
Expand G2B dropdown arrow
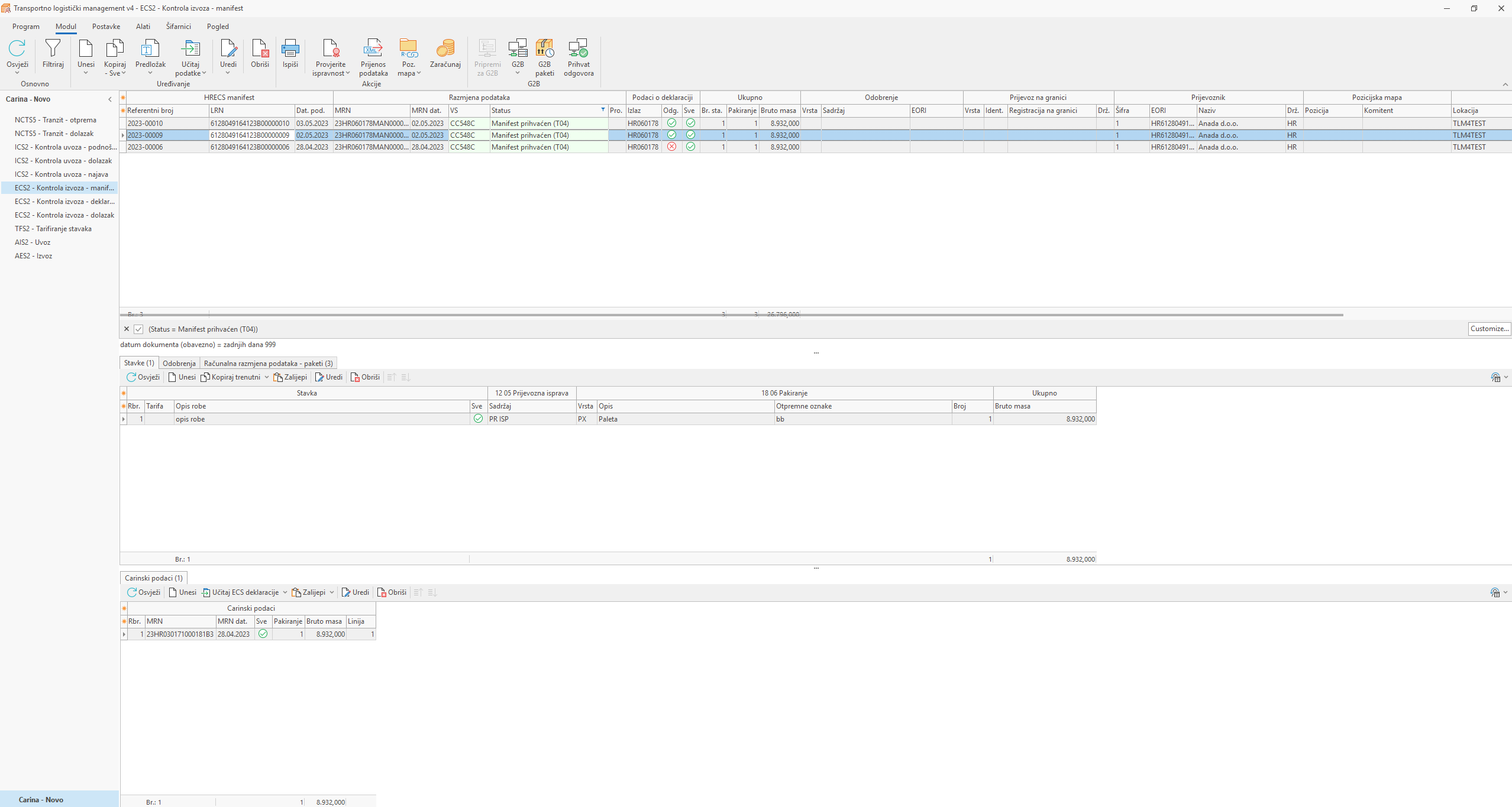(x=518, y=73)
